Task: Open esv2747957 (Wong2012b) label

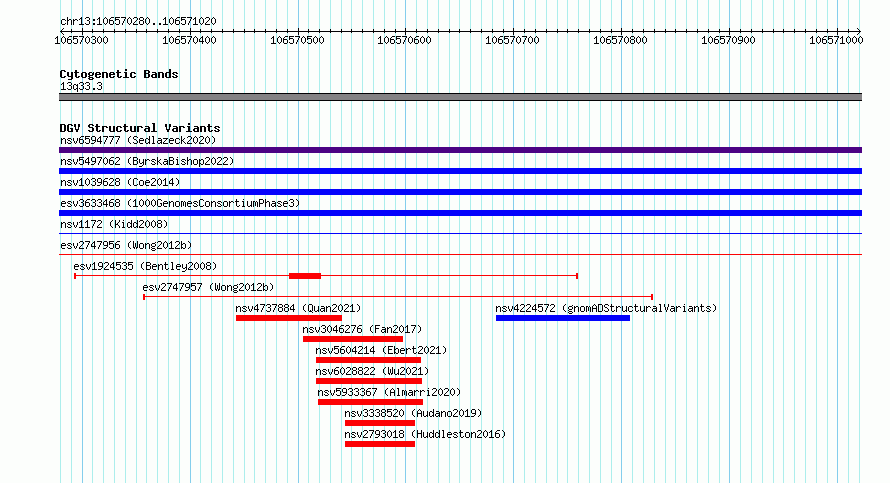Action: (208, 287)
